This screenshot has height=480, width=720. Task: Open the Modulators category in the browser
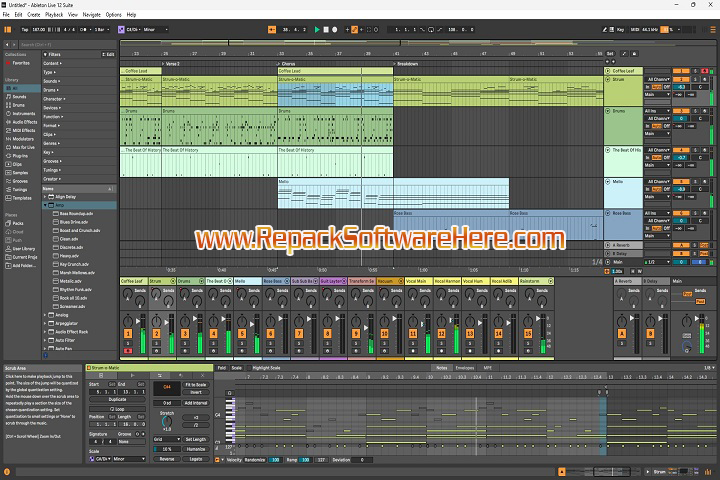click(x=23, y=139)
